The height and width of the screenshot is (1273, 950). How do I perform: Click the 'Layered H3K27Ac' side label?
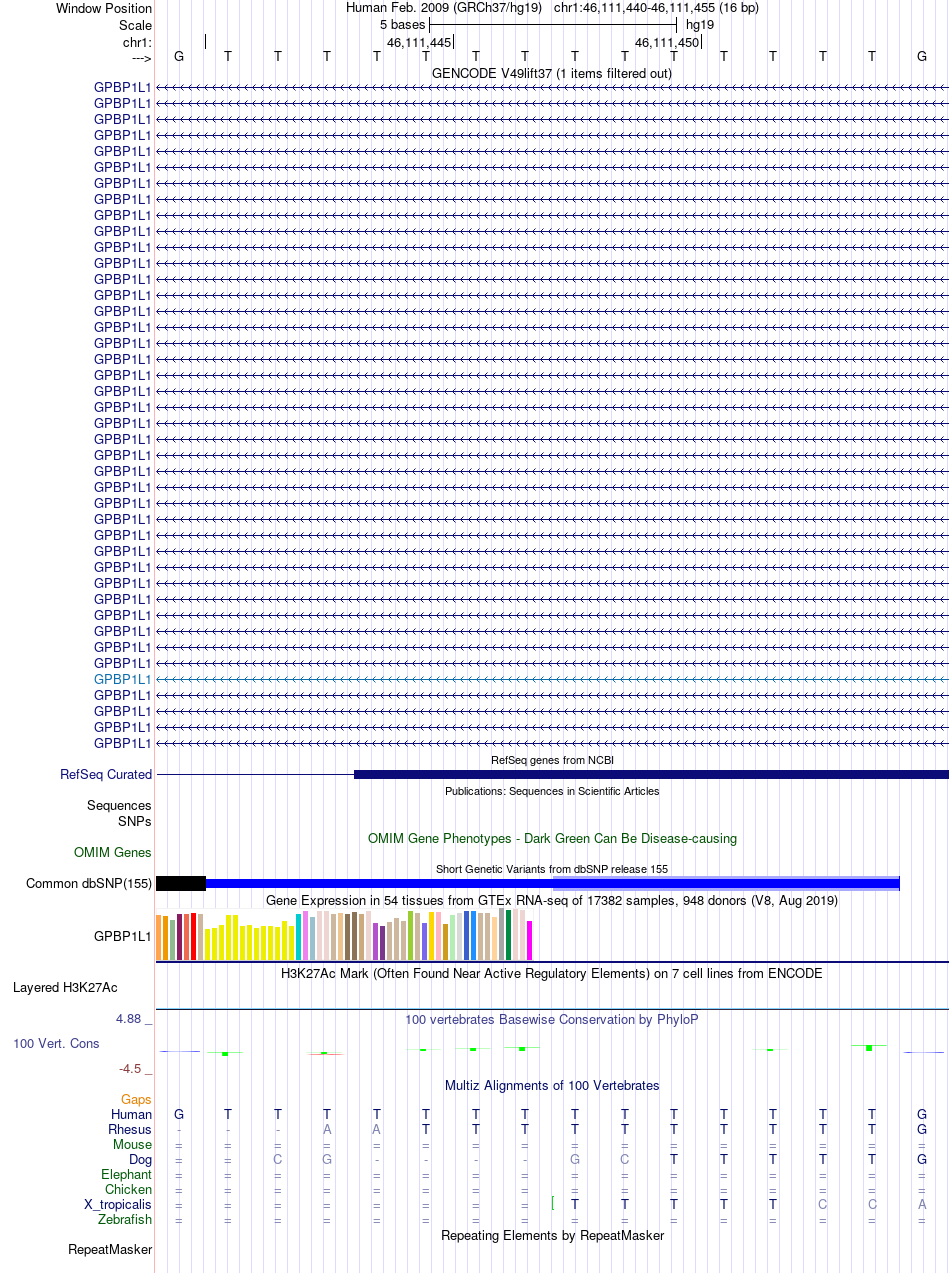[65, 987]
